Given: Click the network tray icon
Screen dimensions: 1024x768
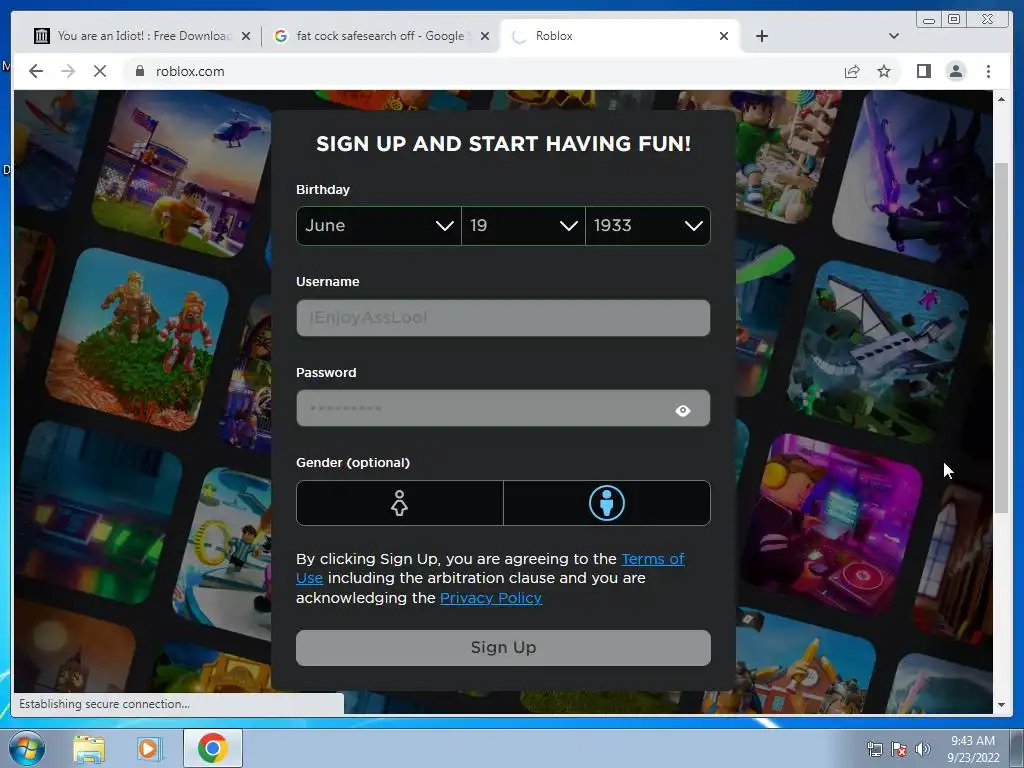Looking at the screenshot, I should click(x=874, y=749).
